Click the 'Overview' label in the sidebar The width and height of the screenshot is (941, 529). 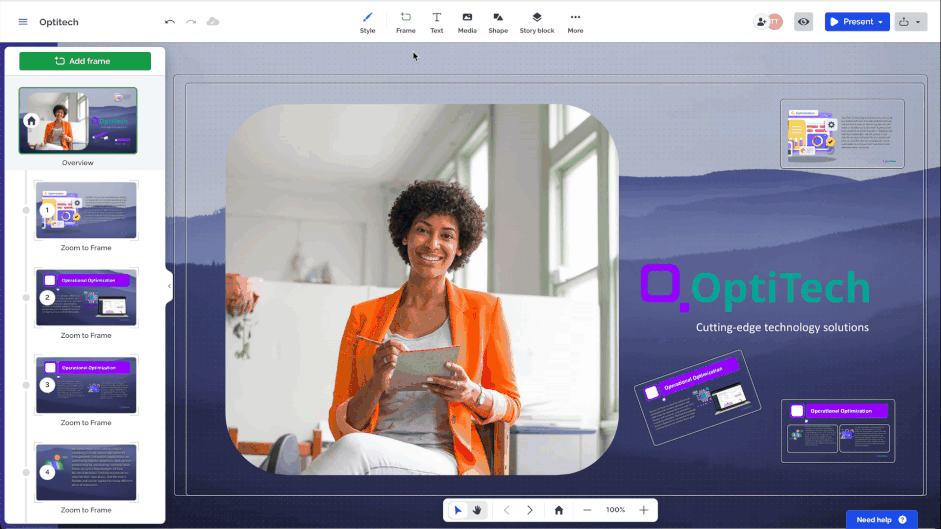[77, 163]
